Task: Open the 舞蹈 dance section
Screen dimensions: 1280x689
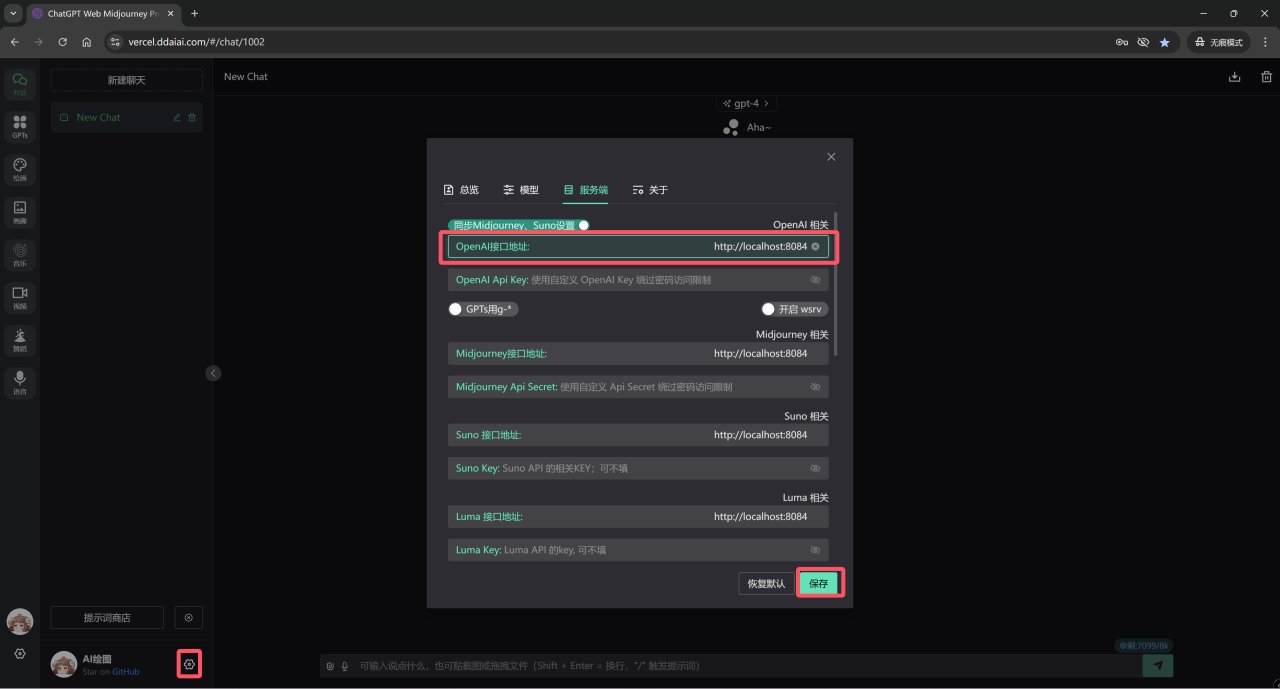Action: (x=20, y=340)
